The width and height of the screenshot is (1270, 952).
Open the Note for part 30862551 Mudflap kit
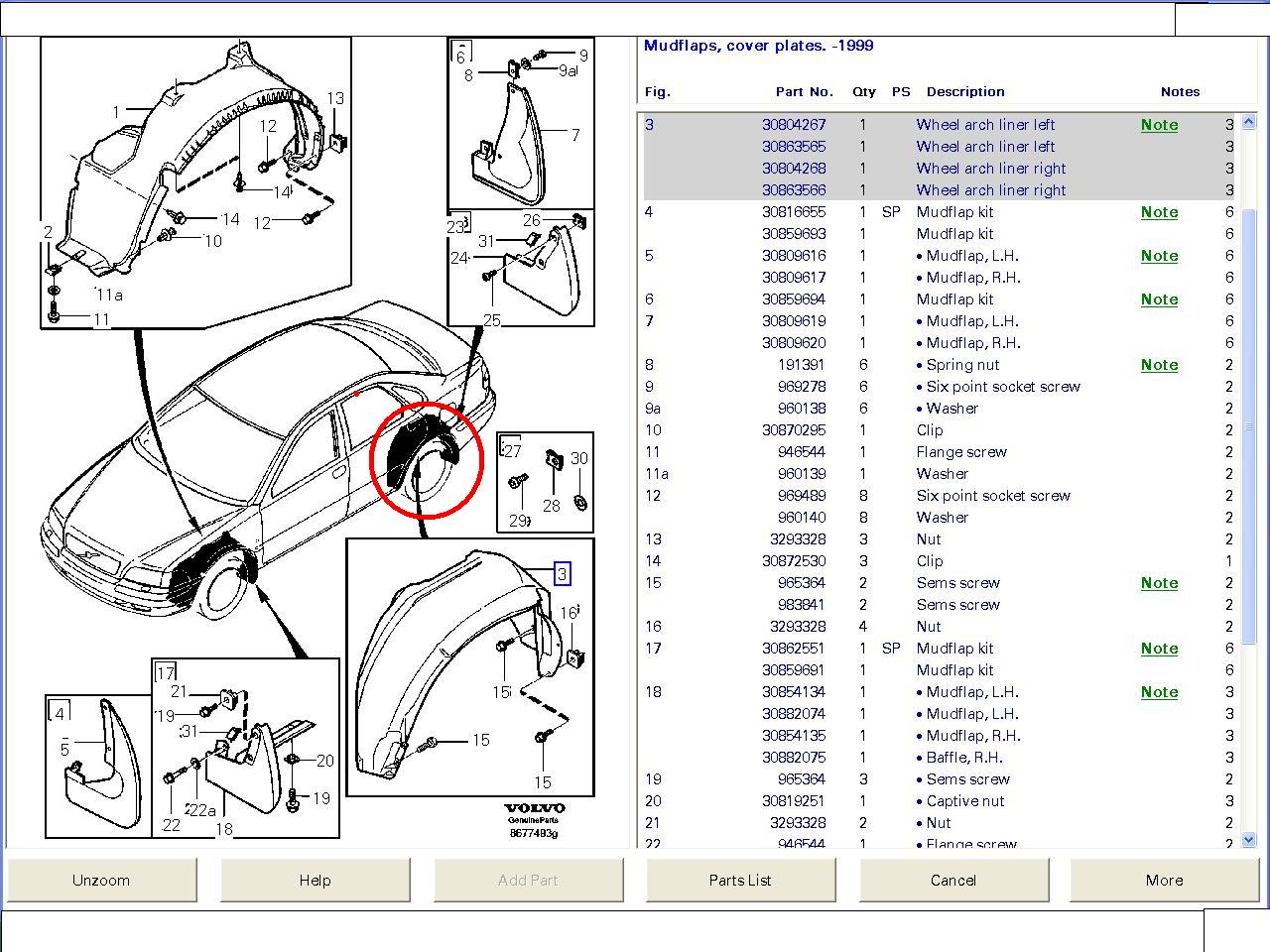click(1159, 649)
